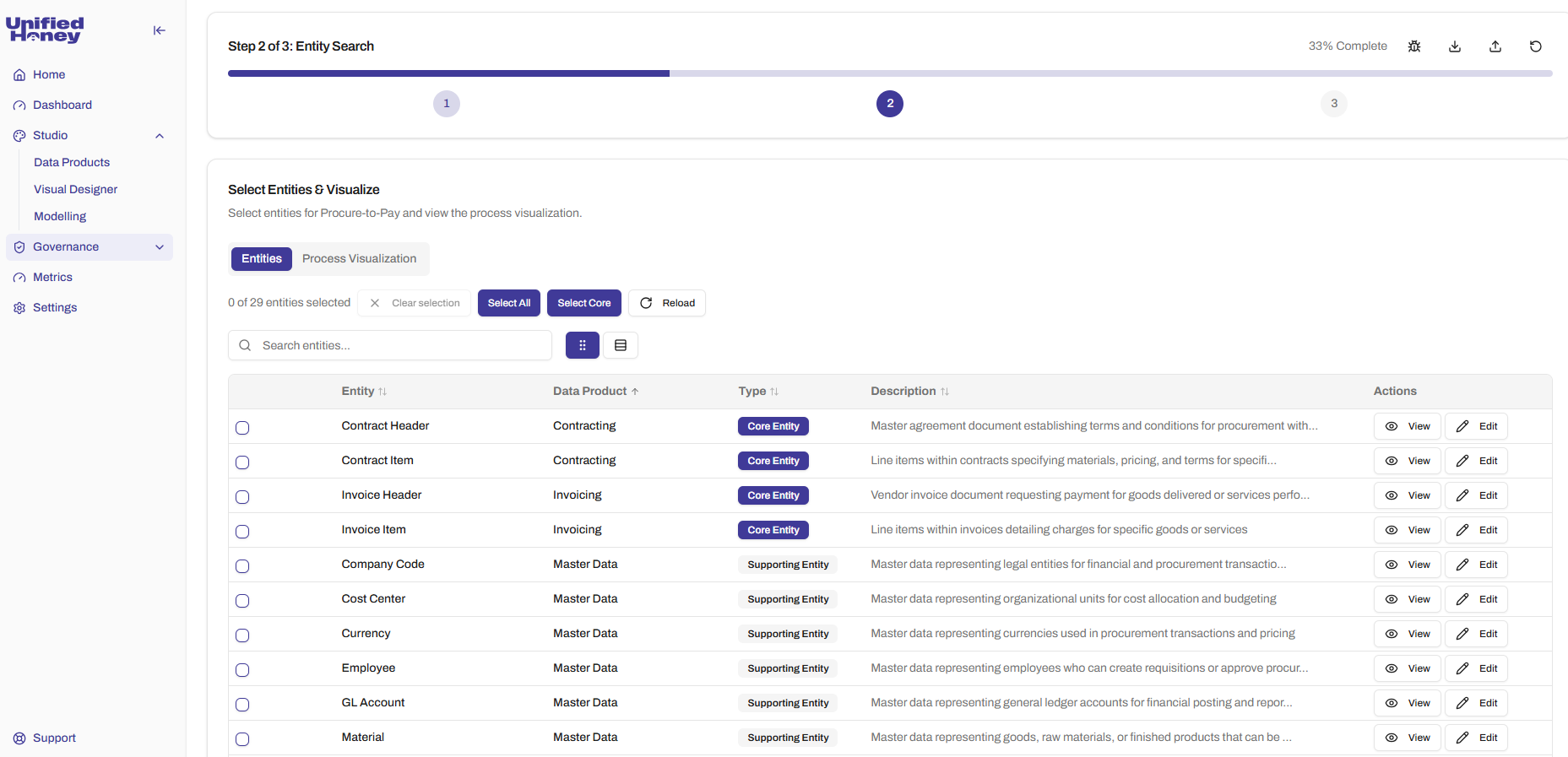The height and width of the screenshot is (757, 1568).
Task: Click the search magnifier icon
Action: [245, 345]
